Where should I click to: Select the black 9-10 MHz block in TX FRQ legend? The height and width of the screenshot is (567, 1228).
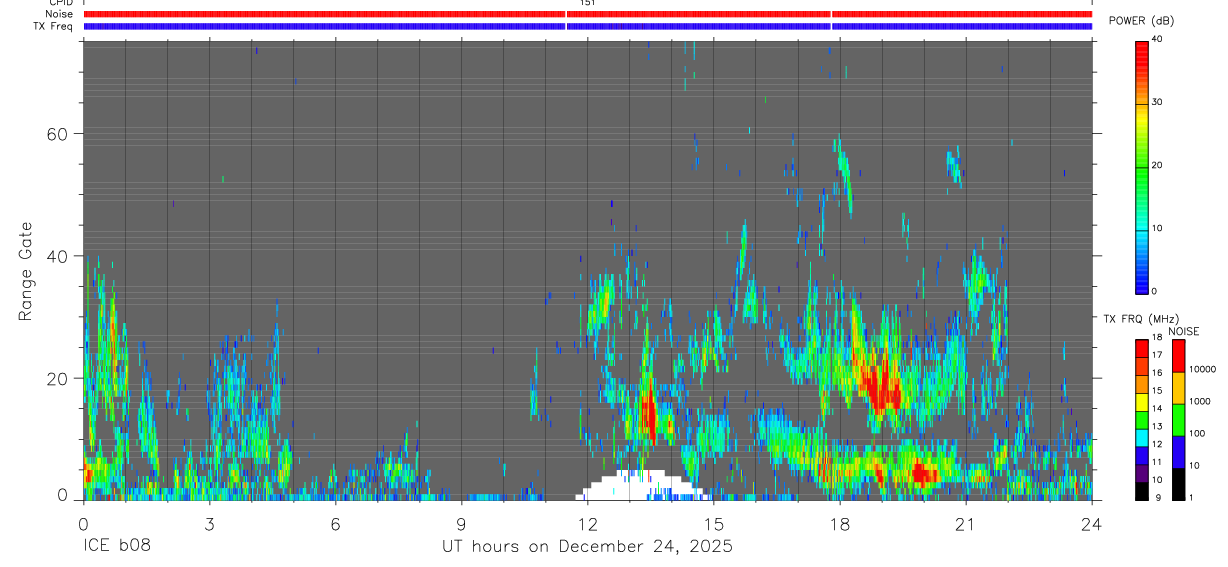1142,491
